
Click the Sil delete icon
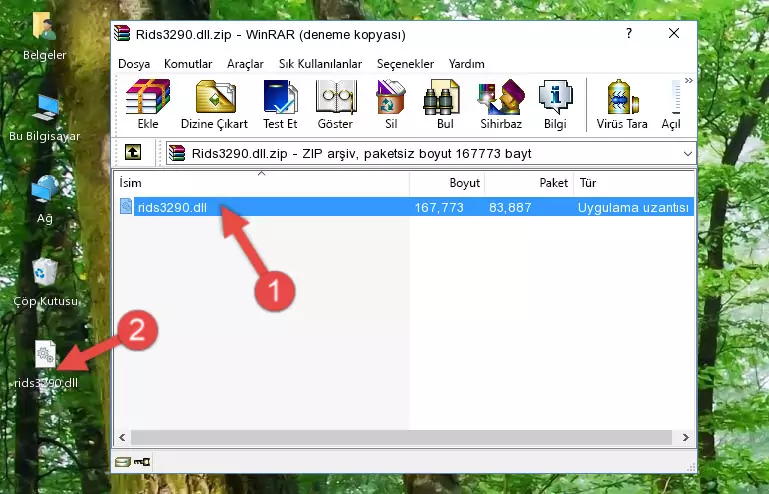(391, 104)
